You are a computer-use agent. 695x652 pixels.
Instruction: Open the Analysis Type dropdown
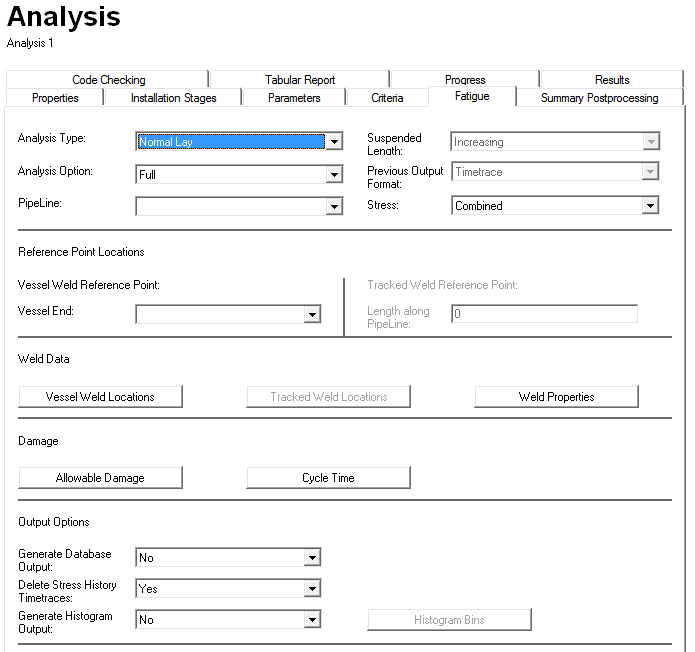(334, 142)
